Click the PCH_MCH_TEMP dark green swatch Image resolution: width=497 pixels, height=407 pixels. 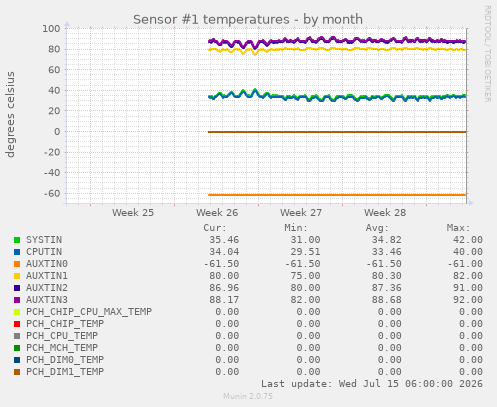coord(17,348)
